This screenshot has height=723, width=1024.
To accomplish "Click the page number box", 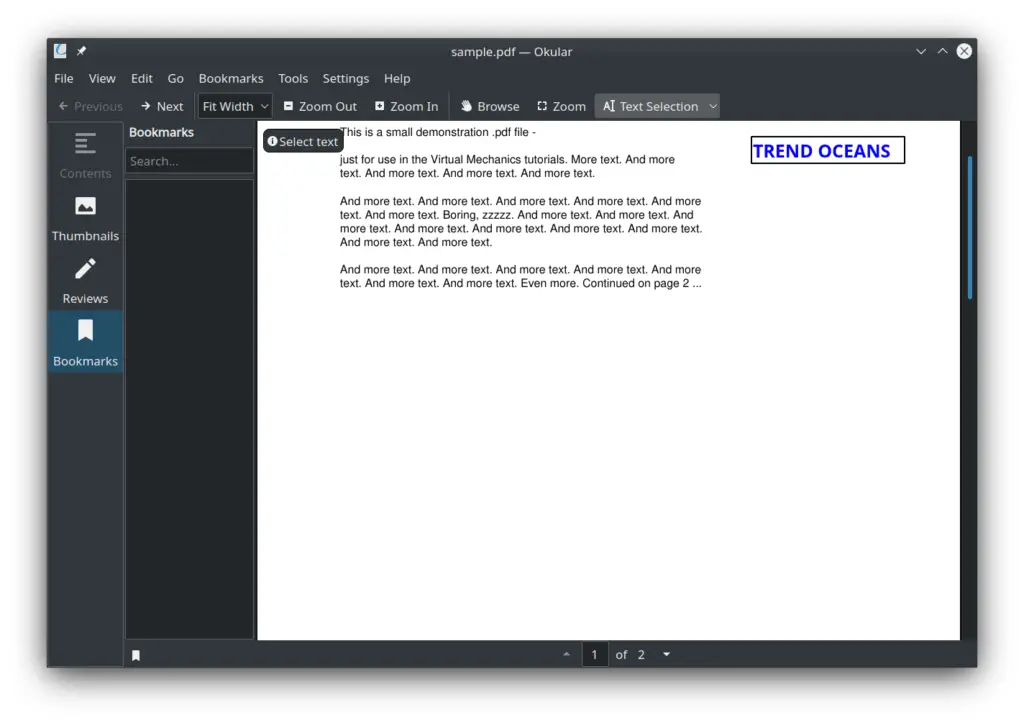I will pyautogui.click(x=594, y=654).
